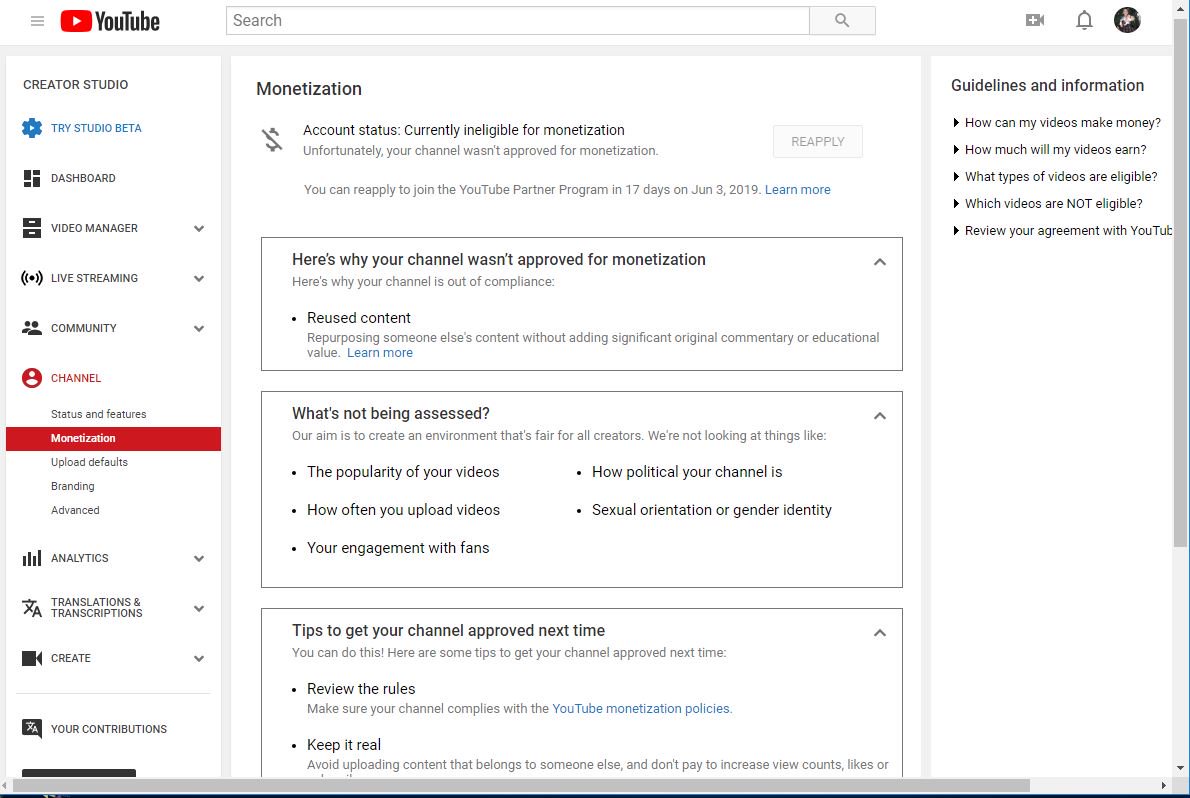Open the account avatar menu
Viewport: 1190px width, 798px height.
click(x=1127, y=21)
